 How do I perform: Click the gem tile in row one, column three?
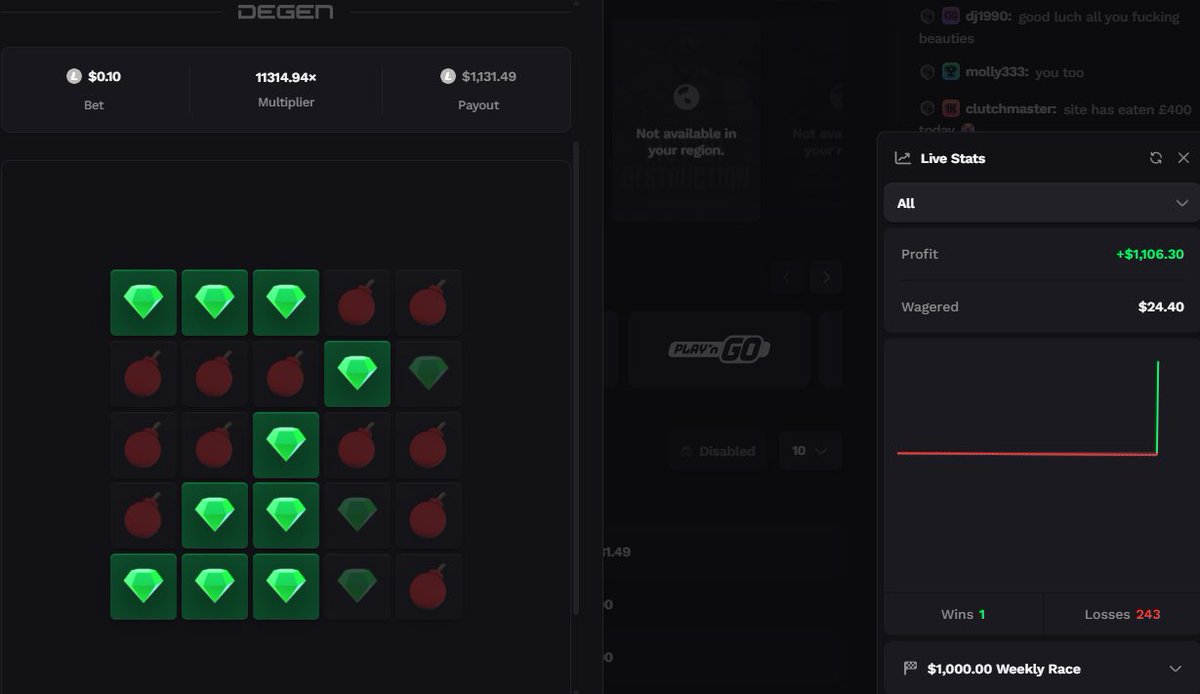click(x=286, y=302)
